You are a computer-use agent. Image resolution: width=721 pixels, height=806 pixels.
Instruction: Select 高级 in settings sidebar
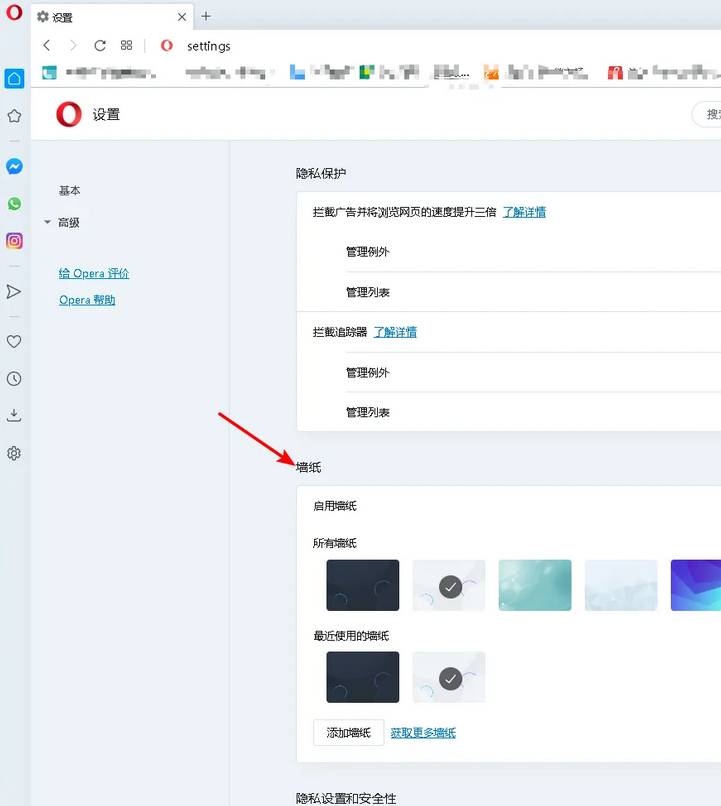(69, 223)
